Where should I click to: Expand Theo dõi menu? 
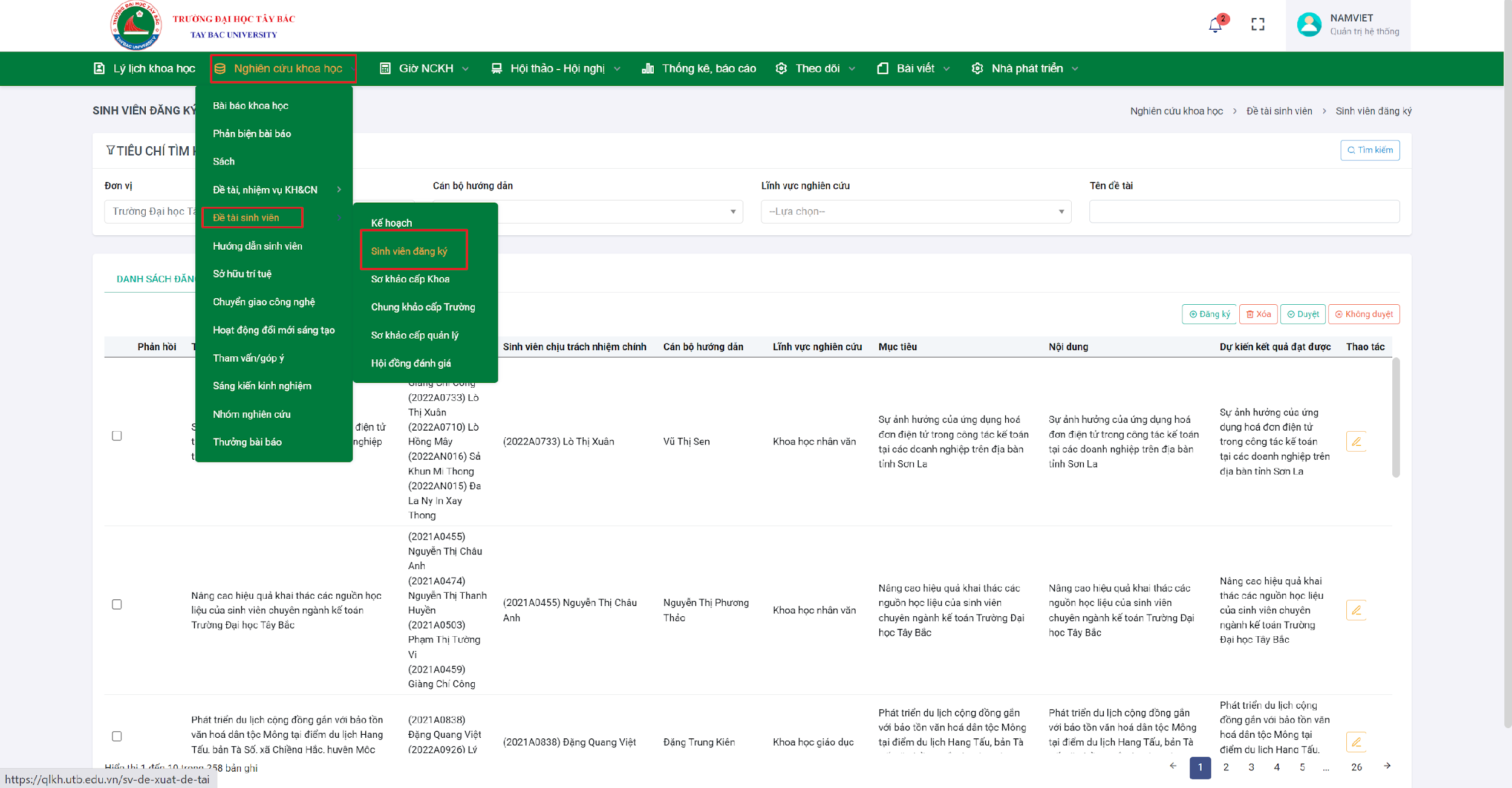click(816, 68)
